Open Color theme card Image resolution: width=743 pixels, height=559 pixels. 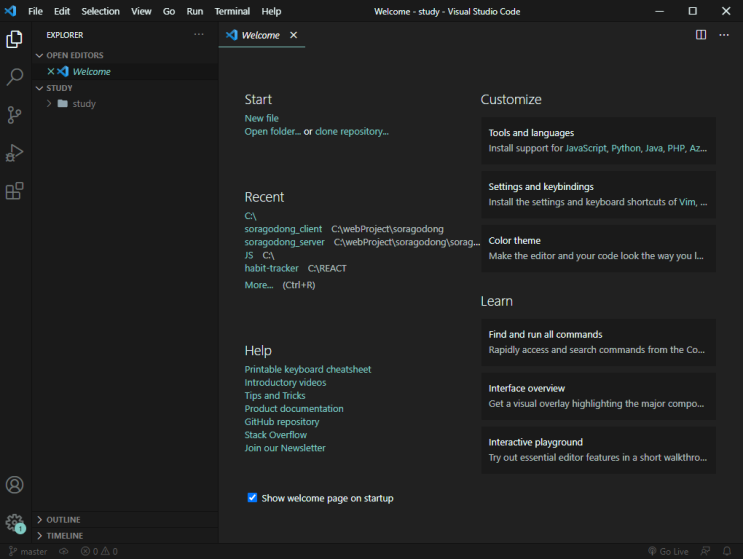tap(598, 248)
